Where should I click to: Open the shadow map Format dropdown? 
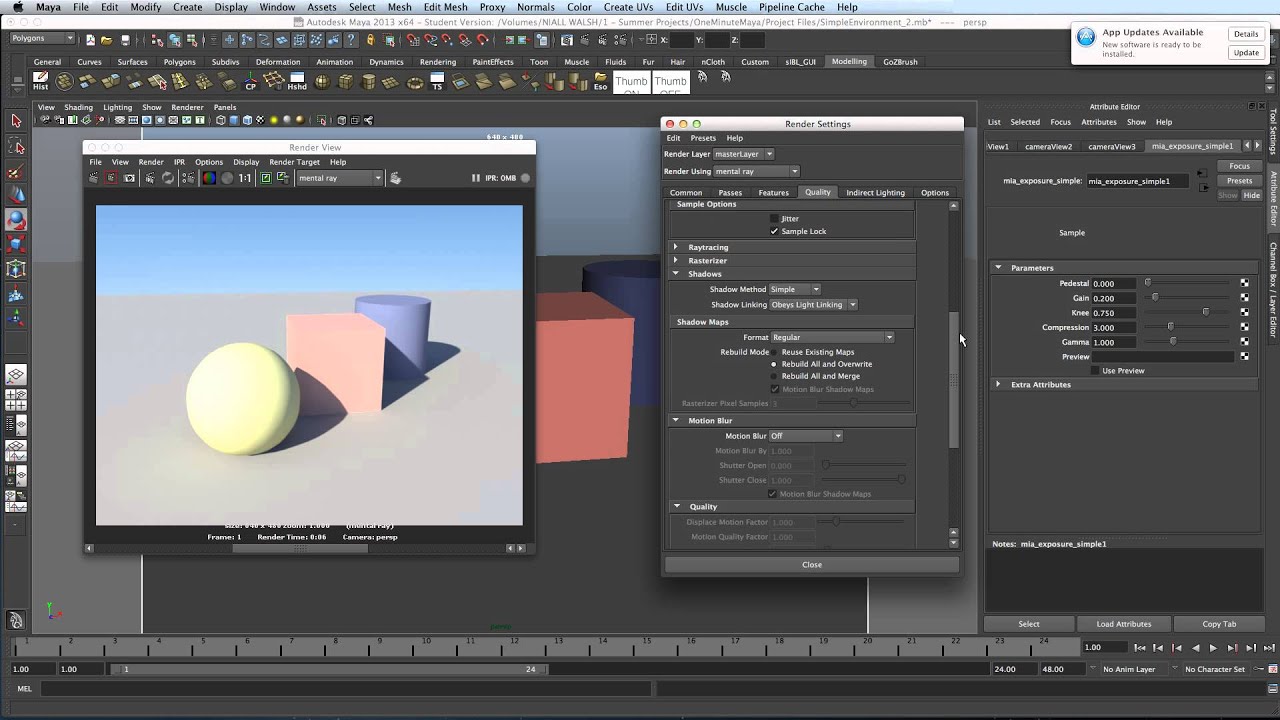[831, 337]
